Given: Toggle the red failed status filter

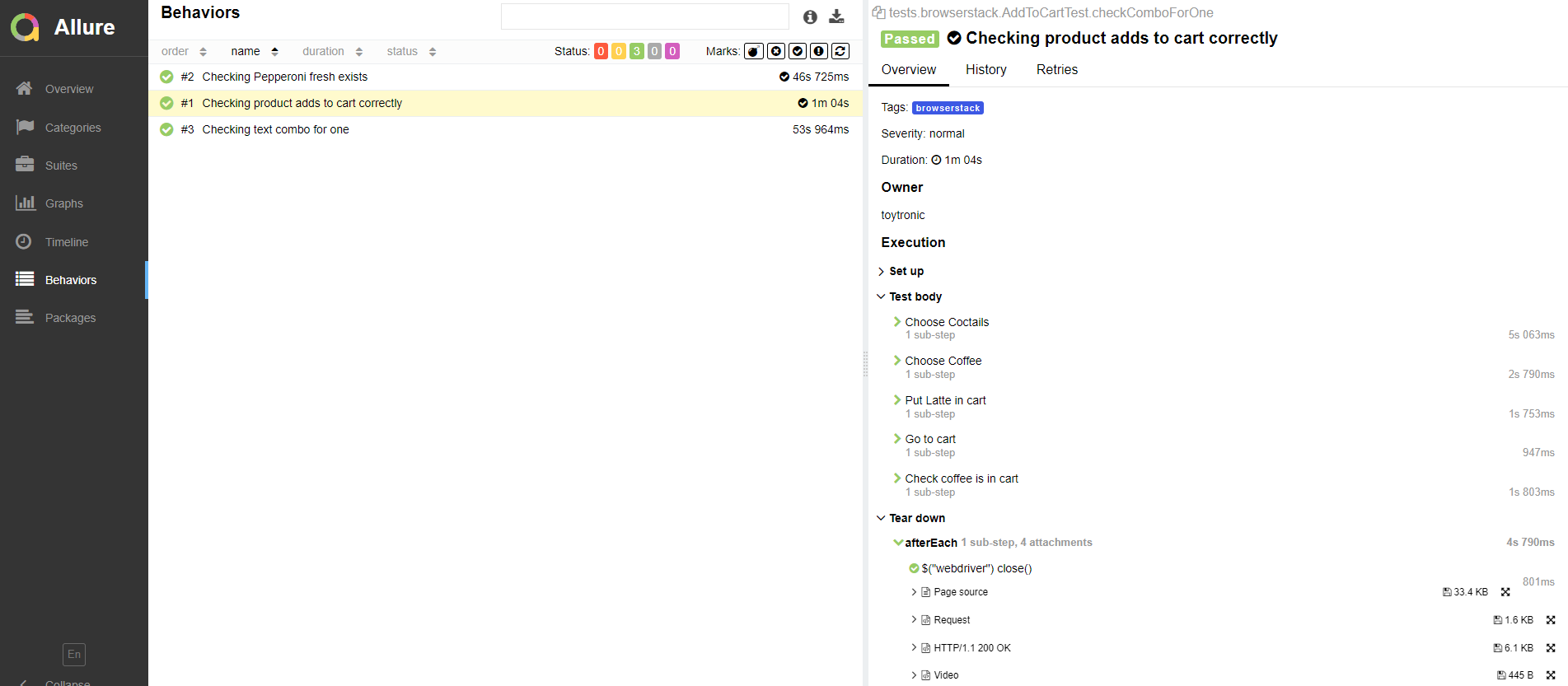Looking at the screenshot, I should 601,51.
